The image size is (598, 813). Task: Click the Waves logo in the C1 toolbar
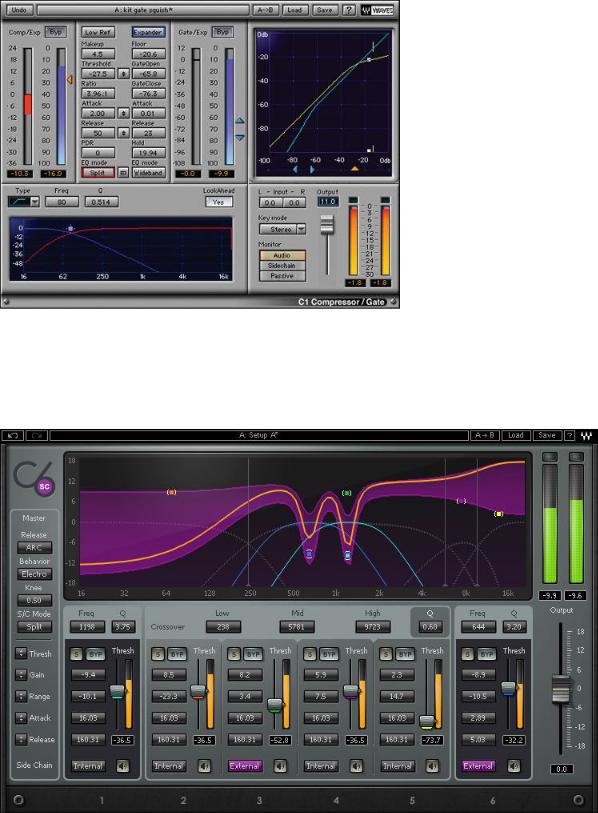(x=378, y=10)
